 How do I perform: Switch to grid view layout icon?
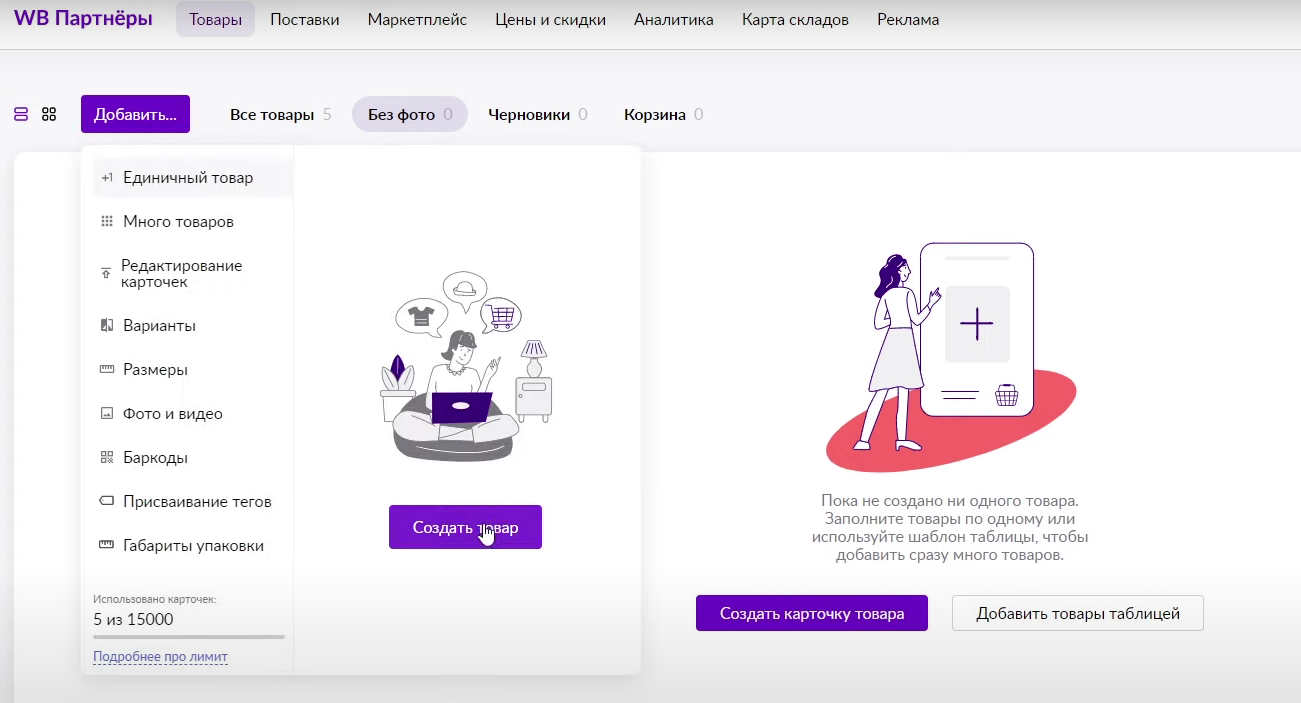(x=49, y=114)
